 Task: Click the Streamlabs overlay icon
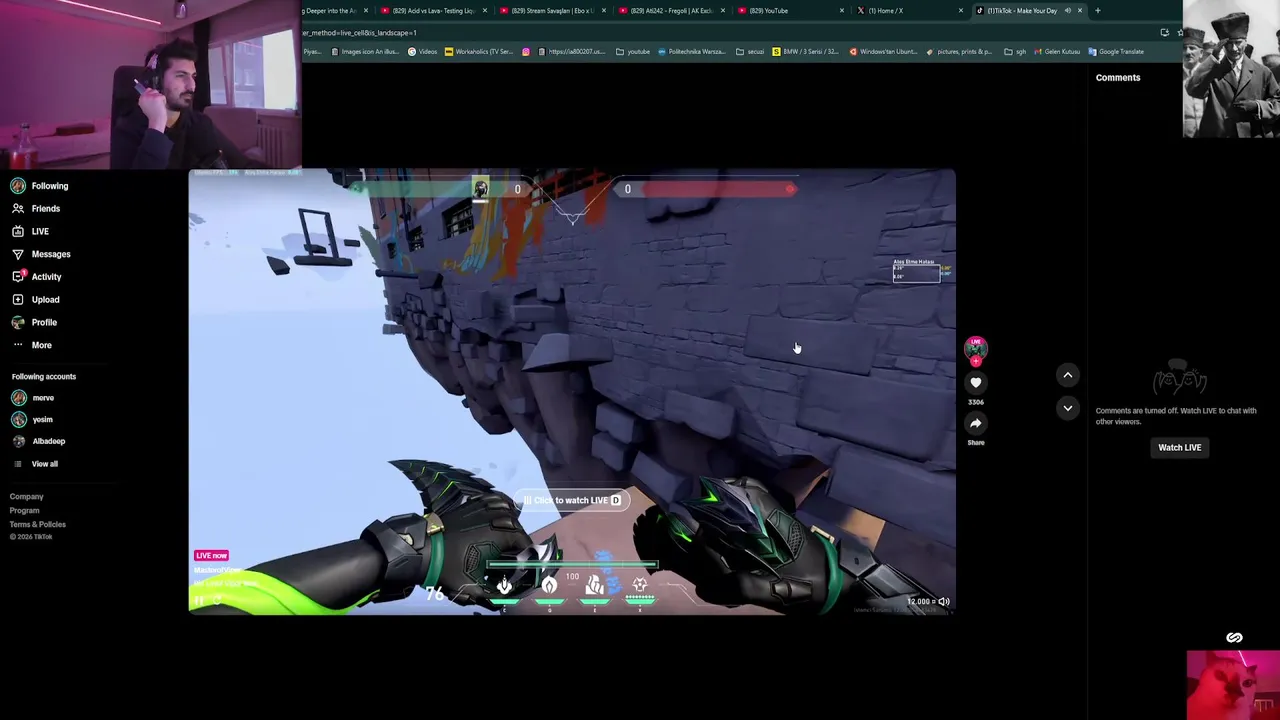pyautogui.click(x=1235, y=638)
